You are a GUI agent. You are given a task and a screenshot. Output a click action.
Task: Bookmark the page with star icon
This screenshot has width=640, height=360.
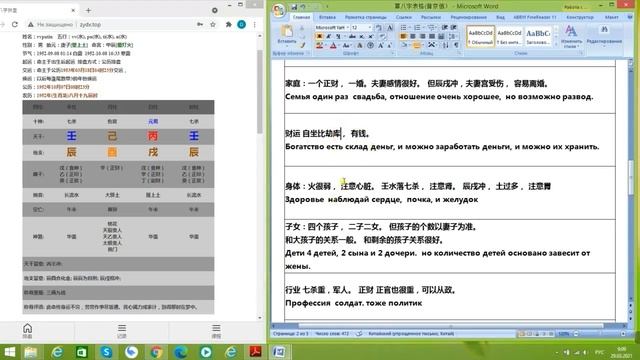pos(213,24)
